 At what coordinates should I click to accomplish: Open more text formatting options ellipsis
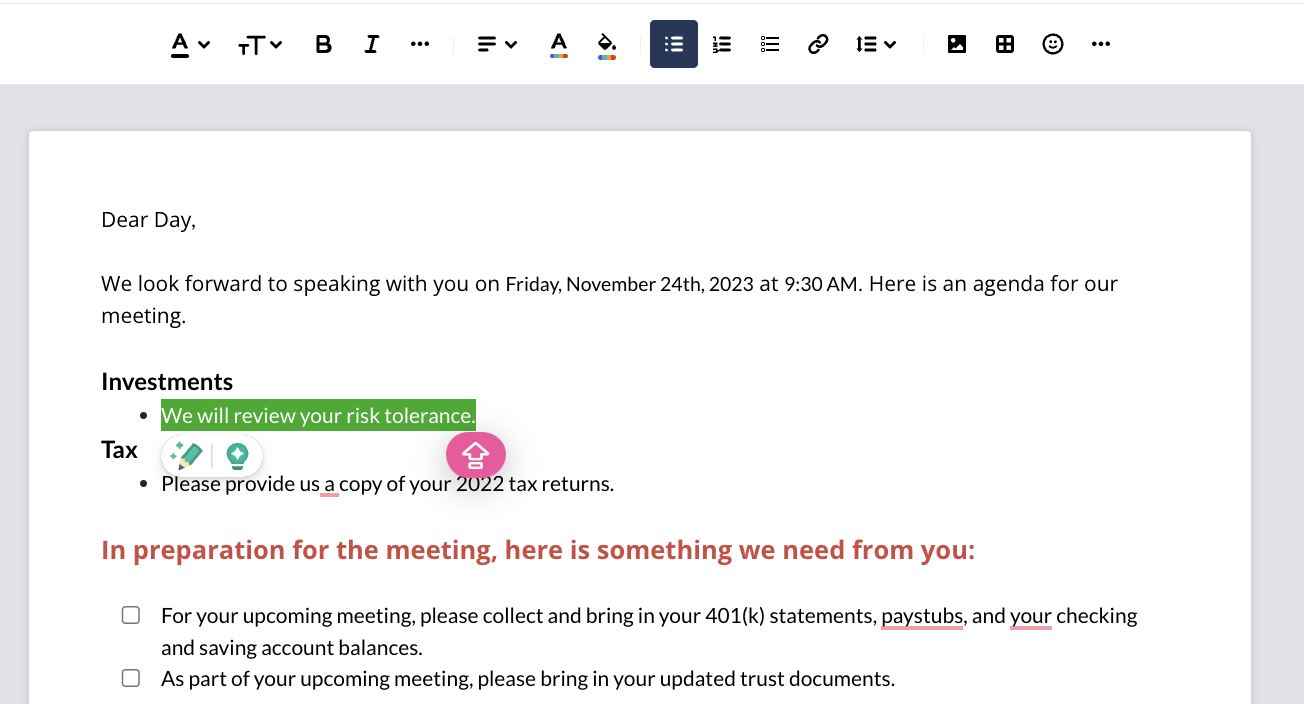click(420, 44)
